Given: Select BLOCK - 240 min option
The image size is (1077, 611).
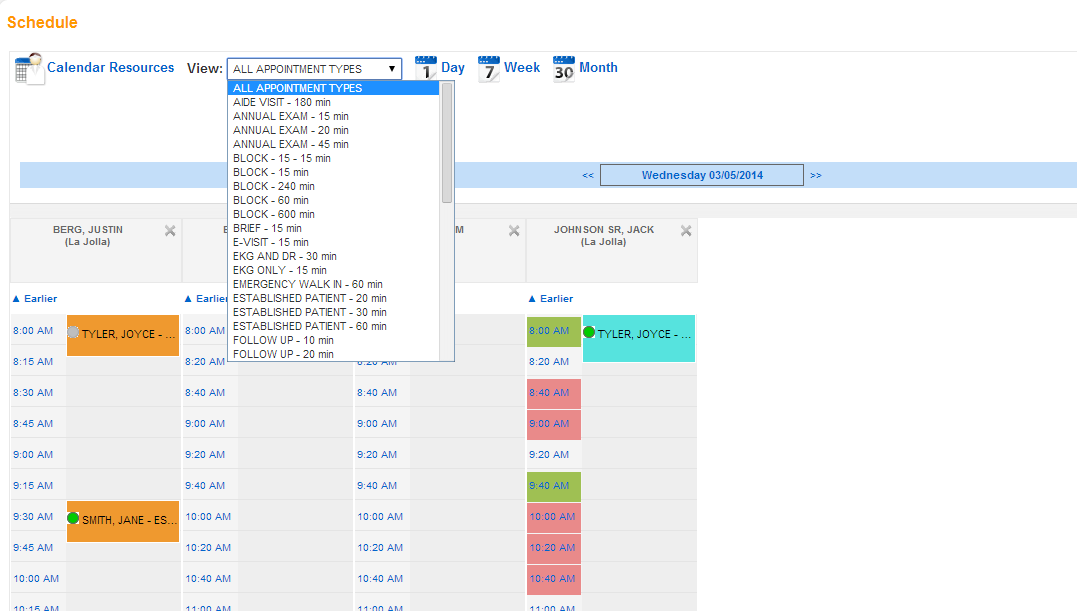Looking at the screenshot, I should [273, 186].
